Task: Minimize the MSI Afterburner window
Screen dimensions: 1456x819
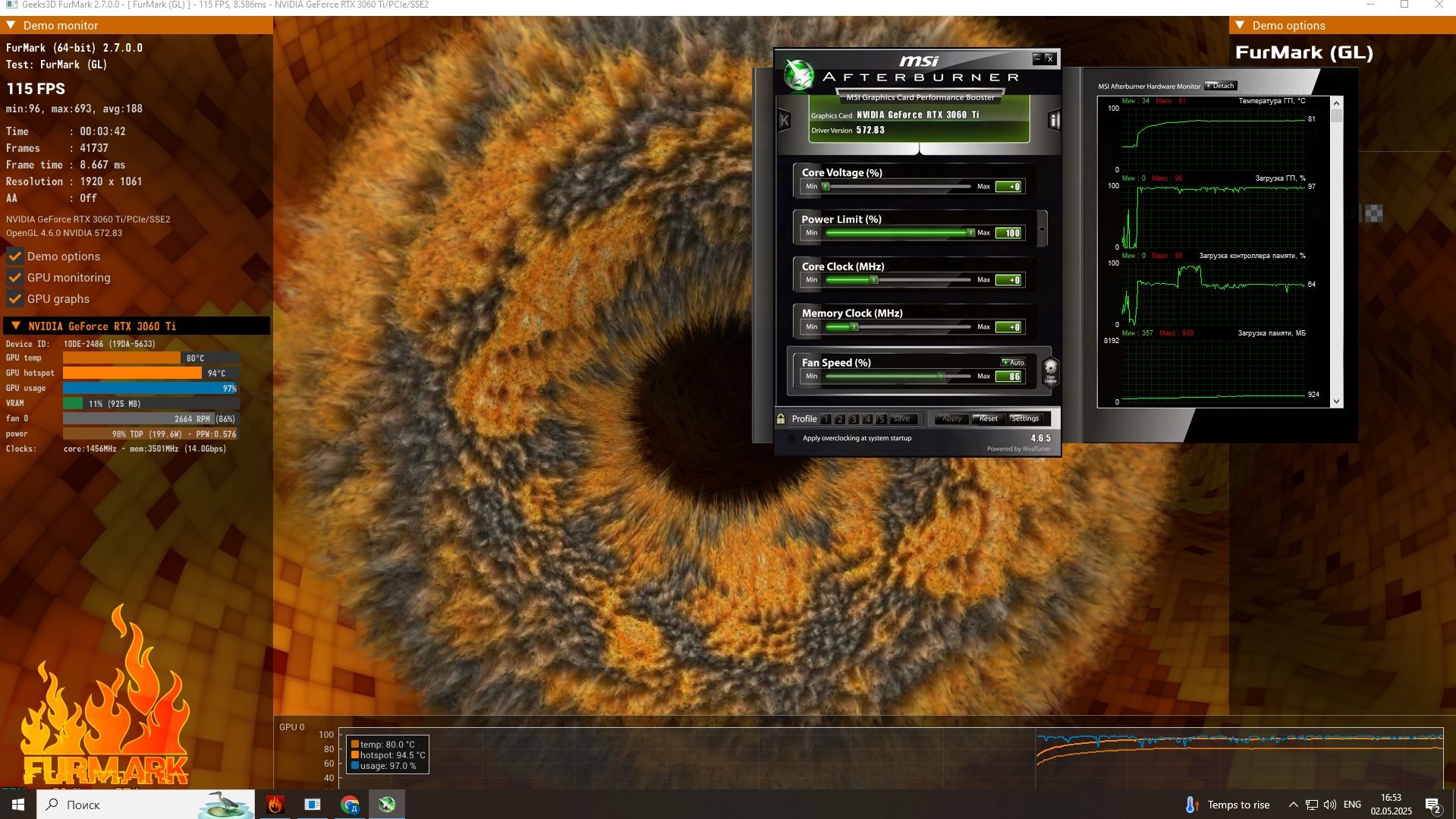Action: coord(1037,58)
